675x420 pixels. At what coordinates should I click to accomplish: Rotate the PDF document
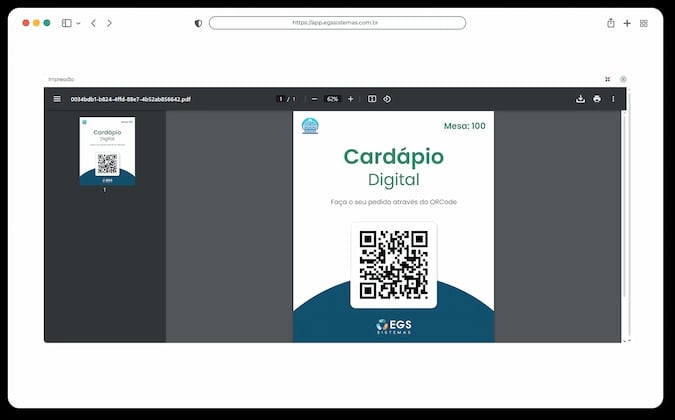coord(387,99)
